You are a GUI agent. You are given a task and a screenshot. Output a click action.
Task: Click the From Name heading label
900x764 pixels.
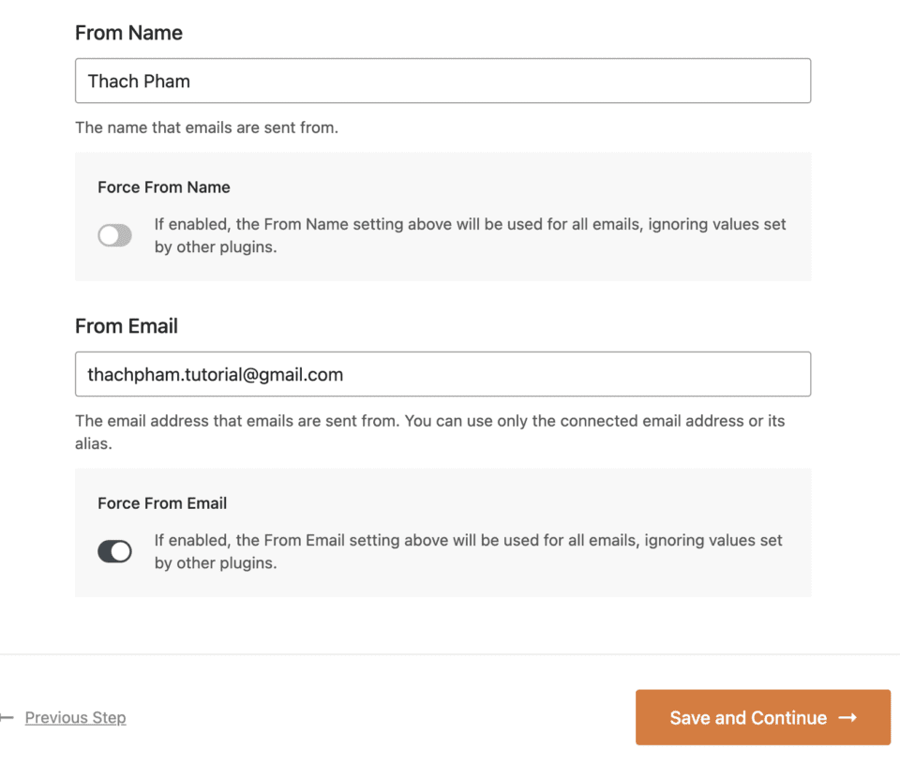coord(129,33)
